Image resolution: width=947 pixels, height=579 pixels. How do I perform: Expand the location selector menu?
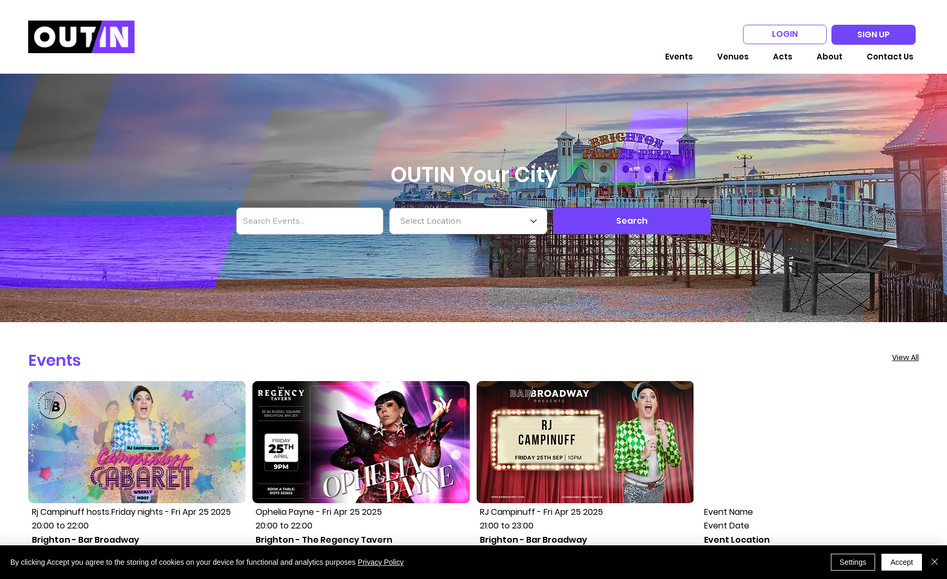coord(467,221)
